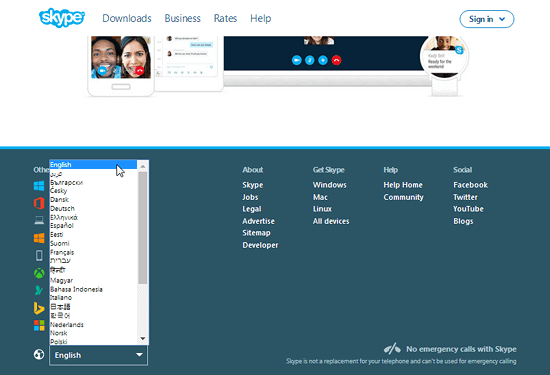Select Bahasa Indonesia from the list
This screenshot has height=375, width=550.
[x=93, y=289]
